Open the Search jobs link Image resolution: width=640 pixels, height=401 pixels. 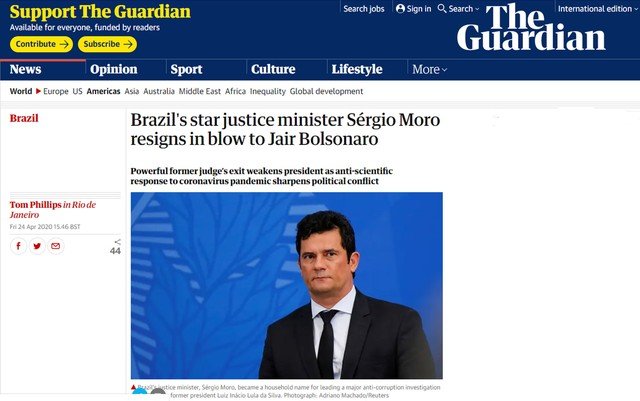point(364,9)
